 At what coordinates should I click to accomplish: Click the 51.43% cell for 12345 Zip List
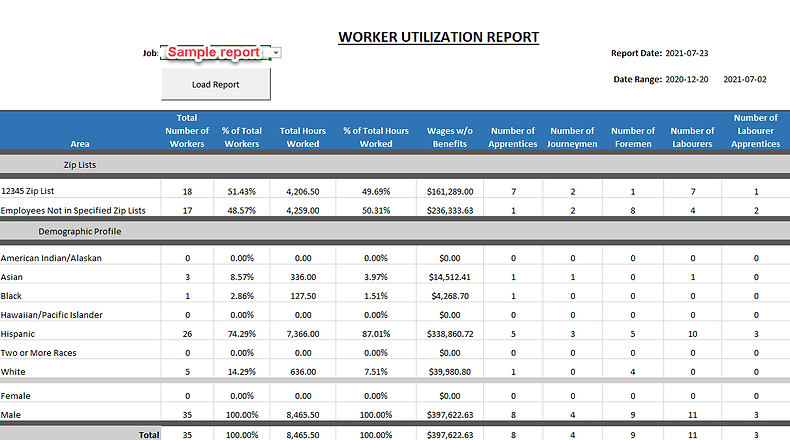pyautogui.click(x=242, y=192)
